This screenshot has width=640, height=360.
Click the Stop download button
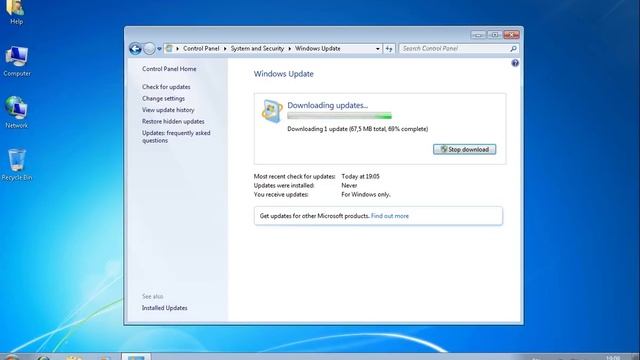coord(464,149)
